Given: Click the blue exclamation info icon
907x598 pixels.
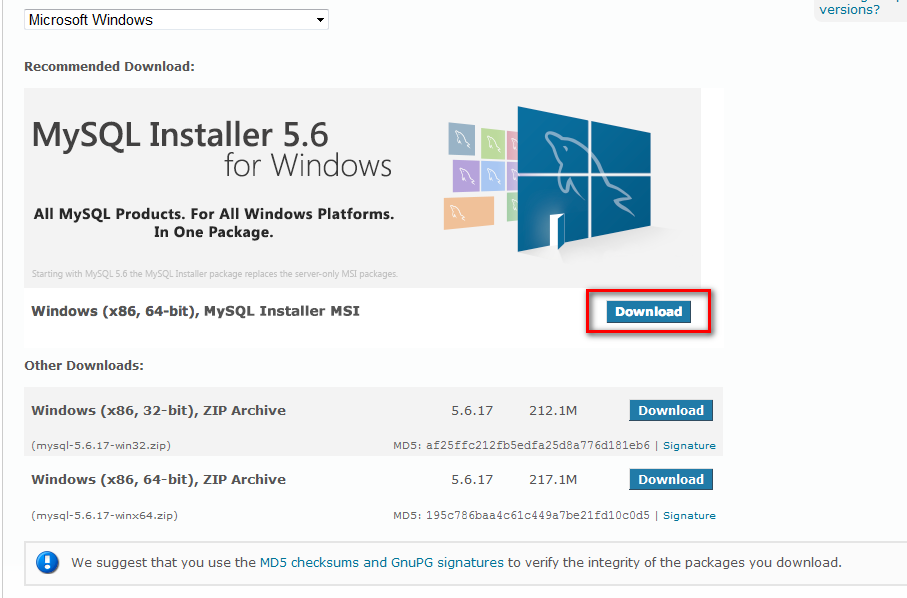Looking at the screenshot, I should click(47, 562).
